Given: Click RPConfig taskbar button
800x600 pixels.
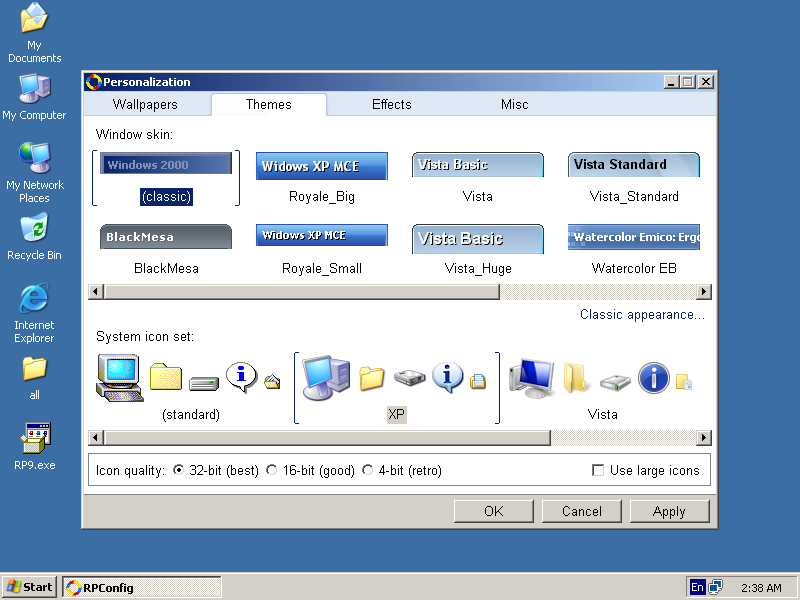Looking at the screenshot, I should [142, 587].
